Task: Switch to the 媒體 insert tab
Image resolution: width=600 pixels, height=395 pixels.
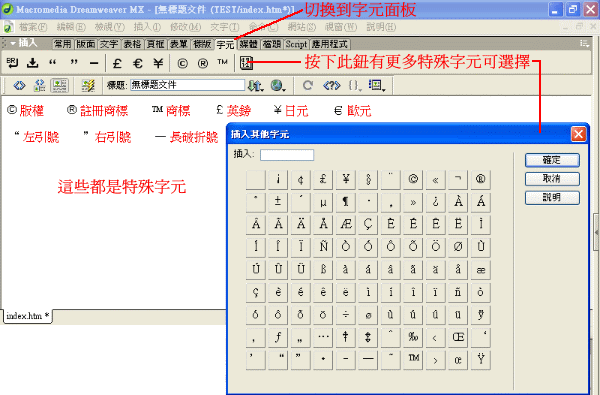Action: (248, 44)
